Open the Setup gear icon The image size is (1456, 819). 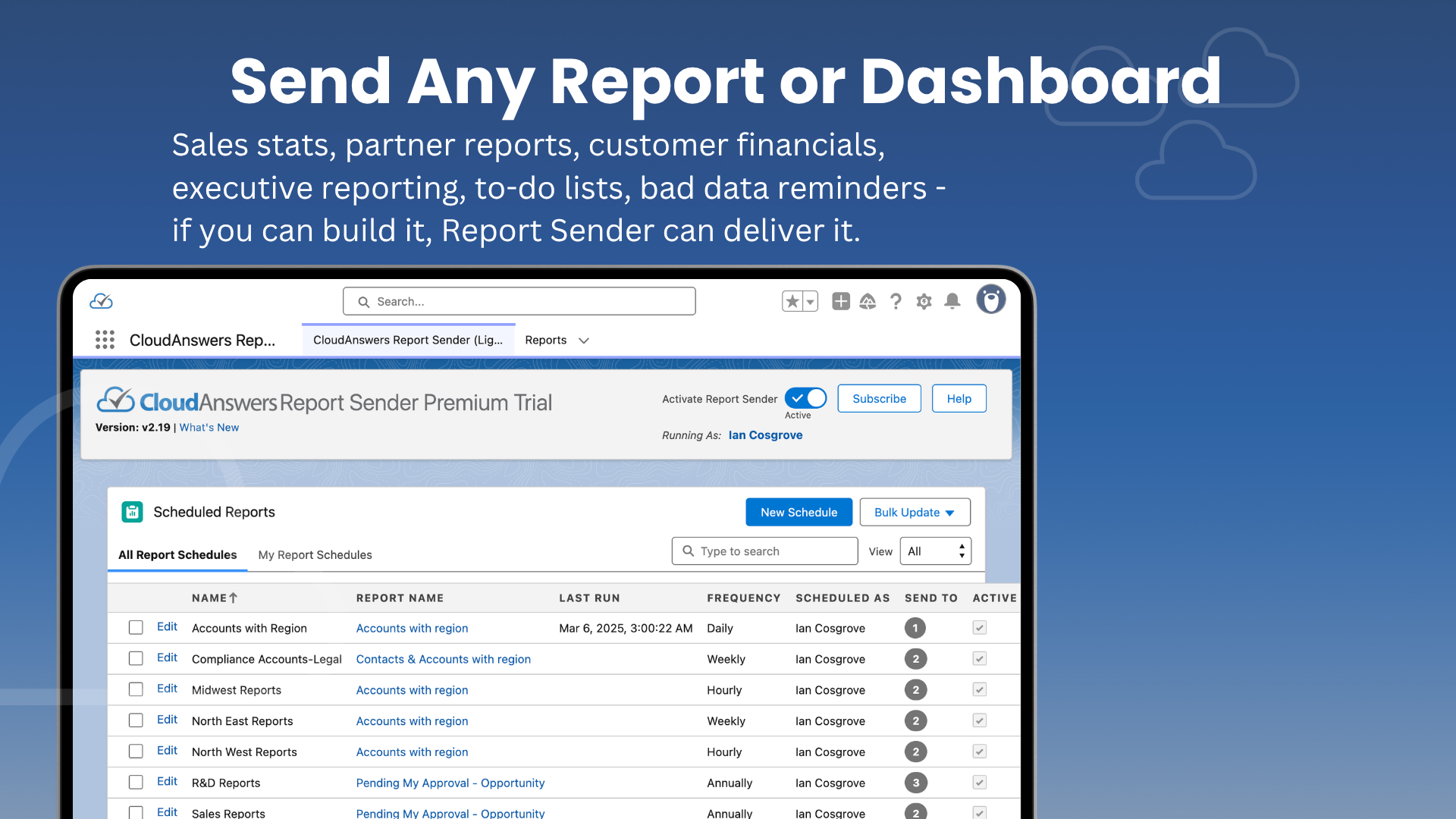pyautogui.click(x=924, y=301)
